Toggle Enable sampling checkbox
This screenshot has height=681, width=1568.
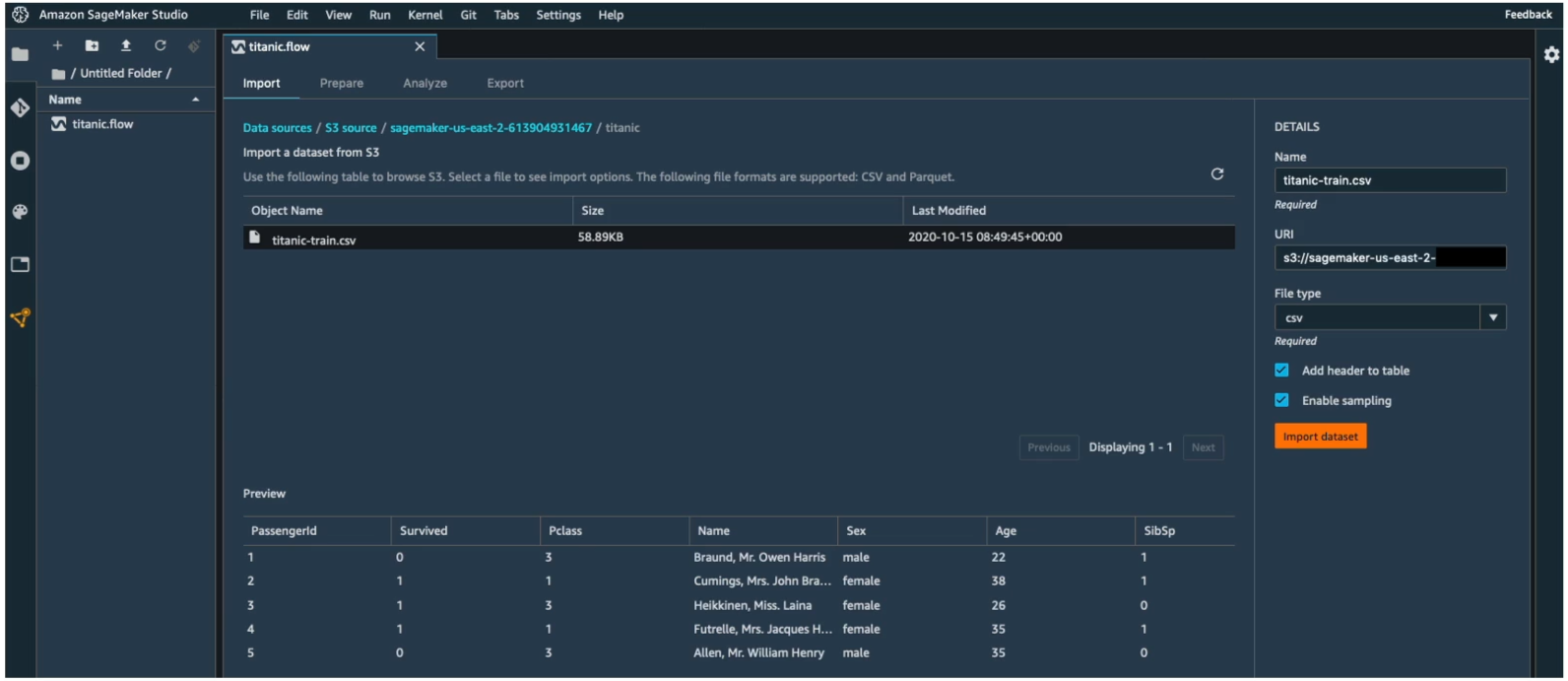1281,400
